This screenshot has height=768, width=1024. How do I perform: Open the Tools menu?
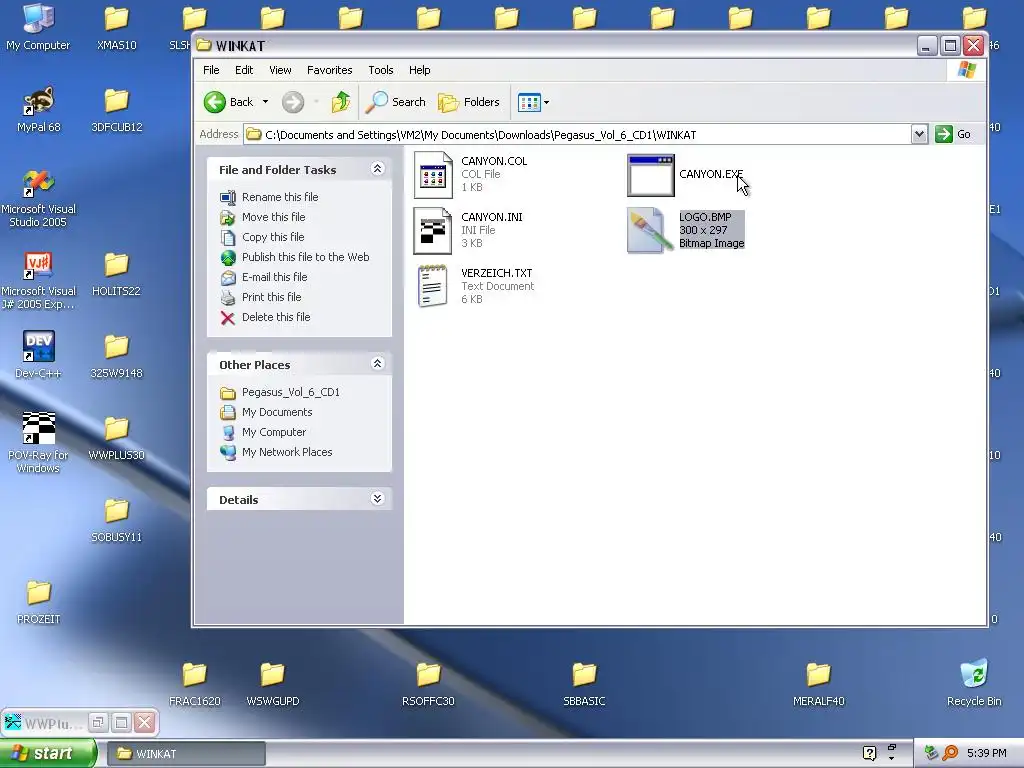[x=381, y=70]
